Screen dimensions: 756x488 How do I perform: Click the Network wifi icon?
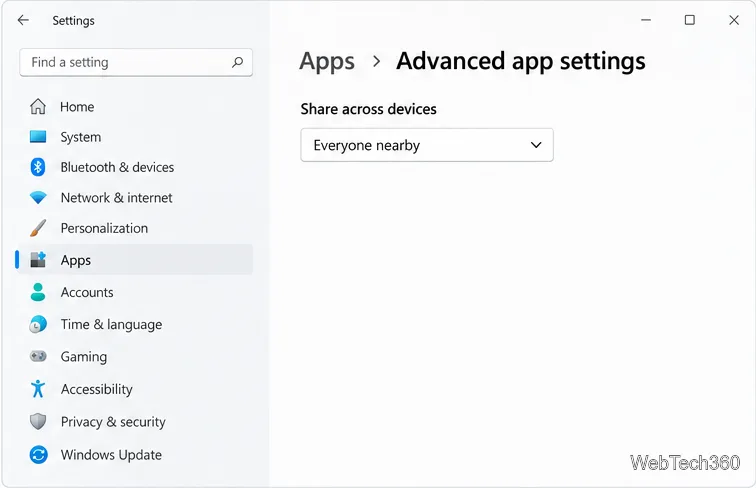coord(38,198)
